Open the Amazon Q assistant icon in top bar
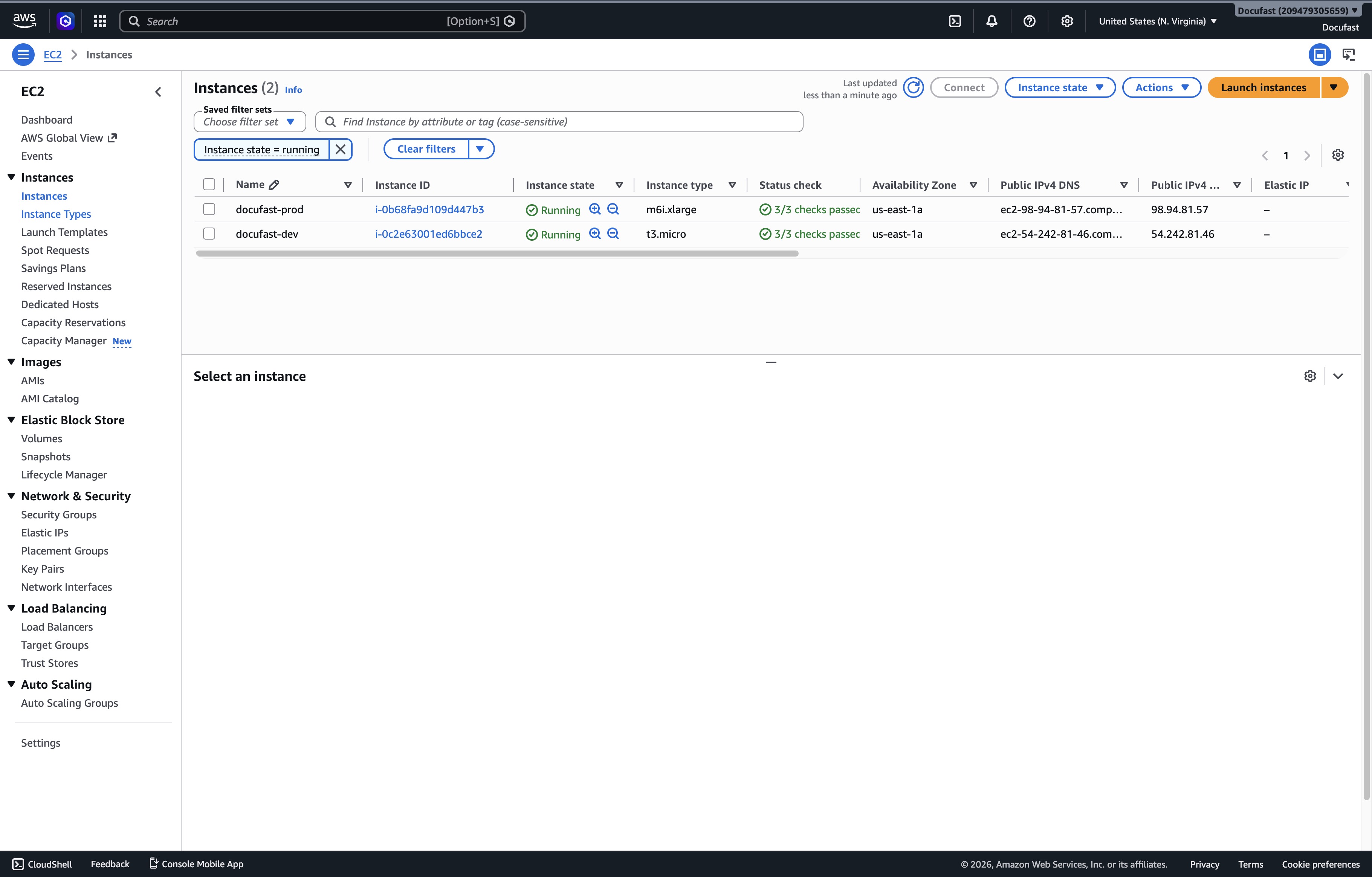 click(x=66, y=21)
